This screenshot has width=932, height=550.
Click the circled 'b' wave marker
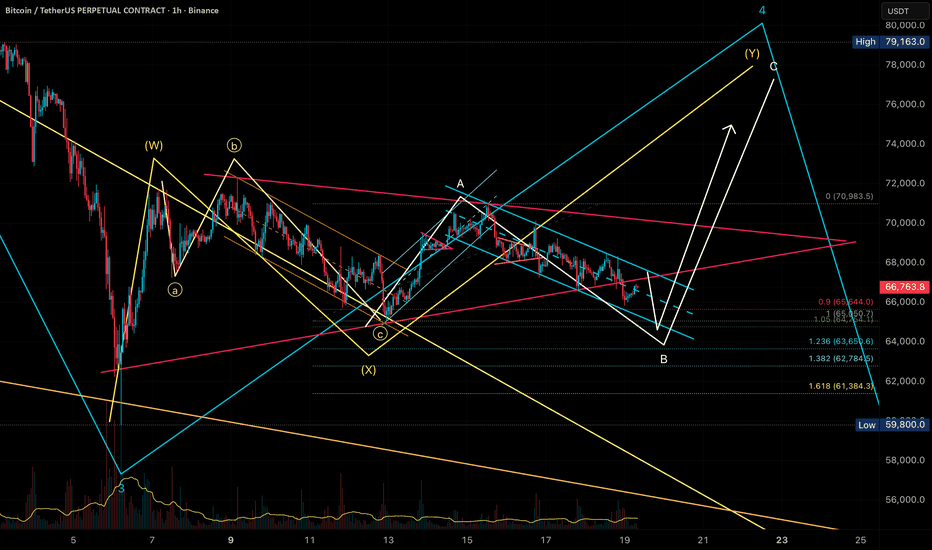click(233, 144)
